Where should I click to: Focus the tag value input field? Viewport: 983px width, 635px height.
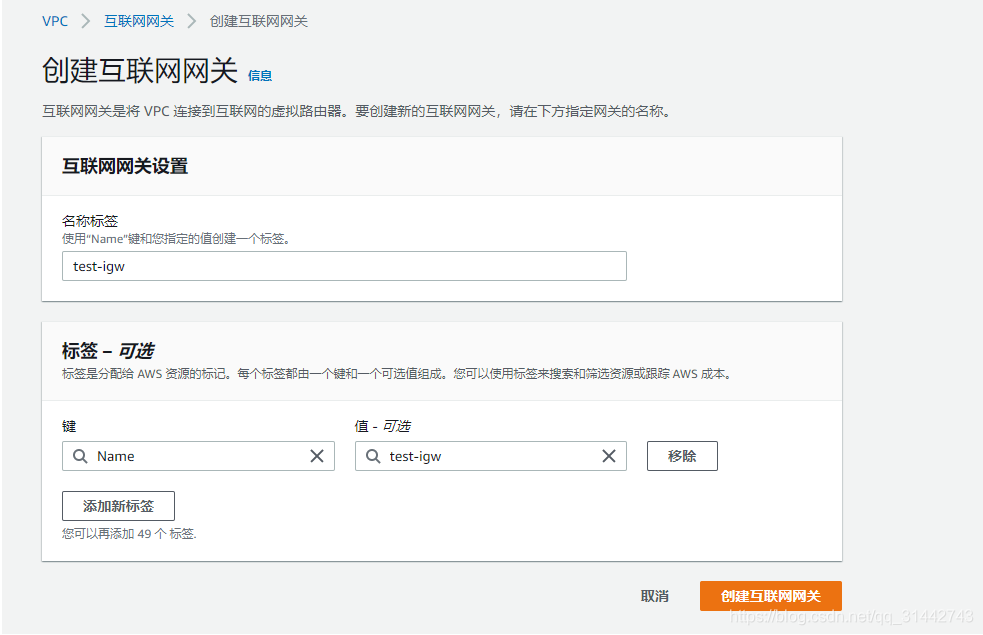491,456
